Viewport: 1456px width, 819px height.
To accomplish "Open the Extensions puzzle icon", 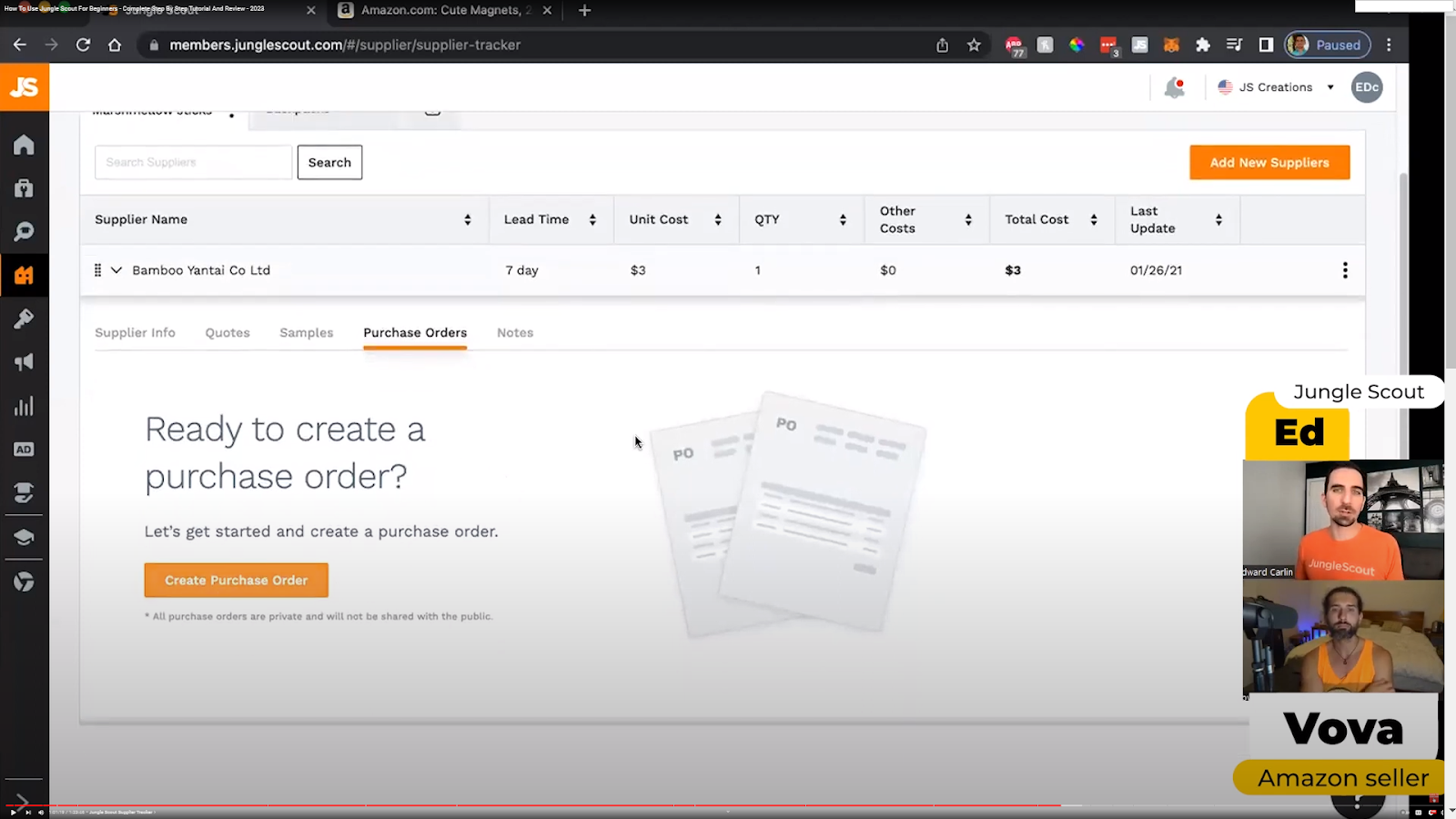I will tap(1203, 45).
